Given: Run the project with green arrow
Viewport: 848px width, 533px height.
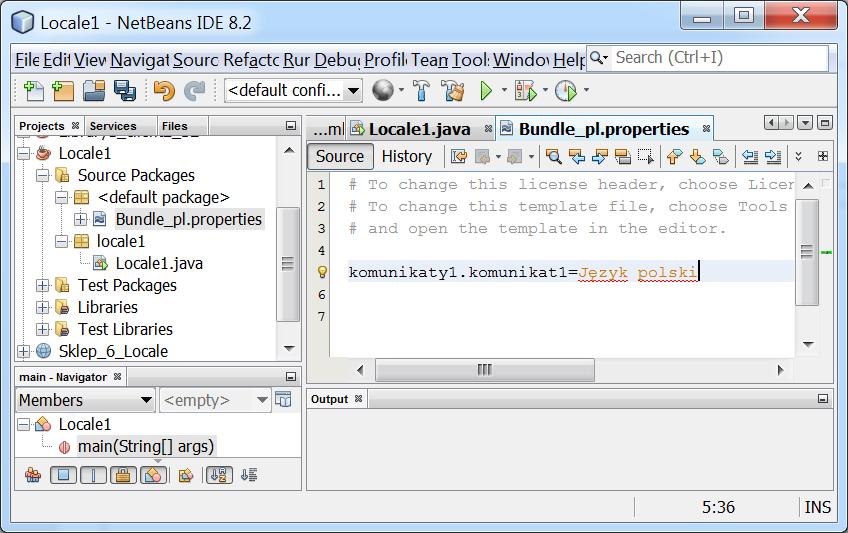Looking at the screenshot, I should pos(486,90).
